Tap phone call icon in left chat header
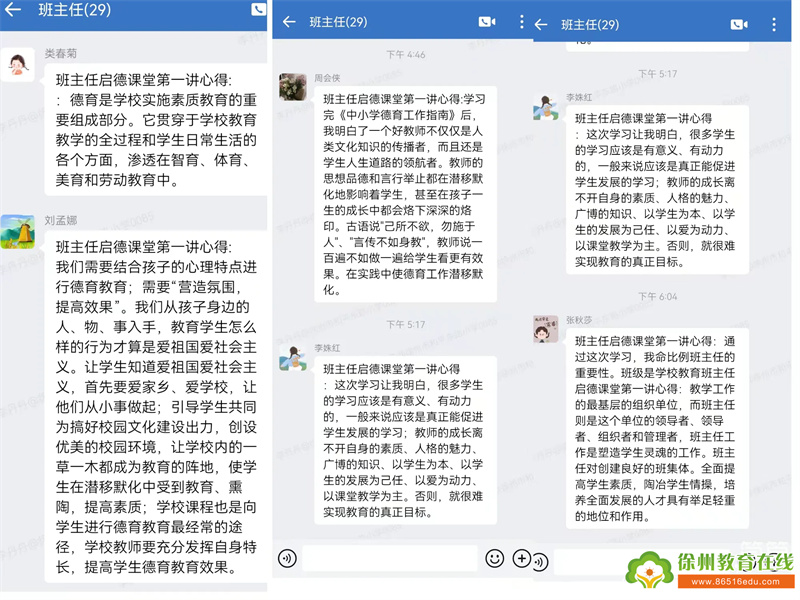 pos(259,9)
